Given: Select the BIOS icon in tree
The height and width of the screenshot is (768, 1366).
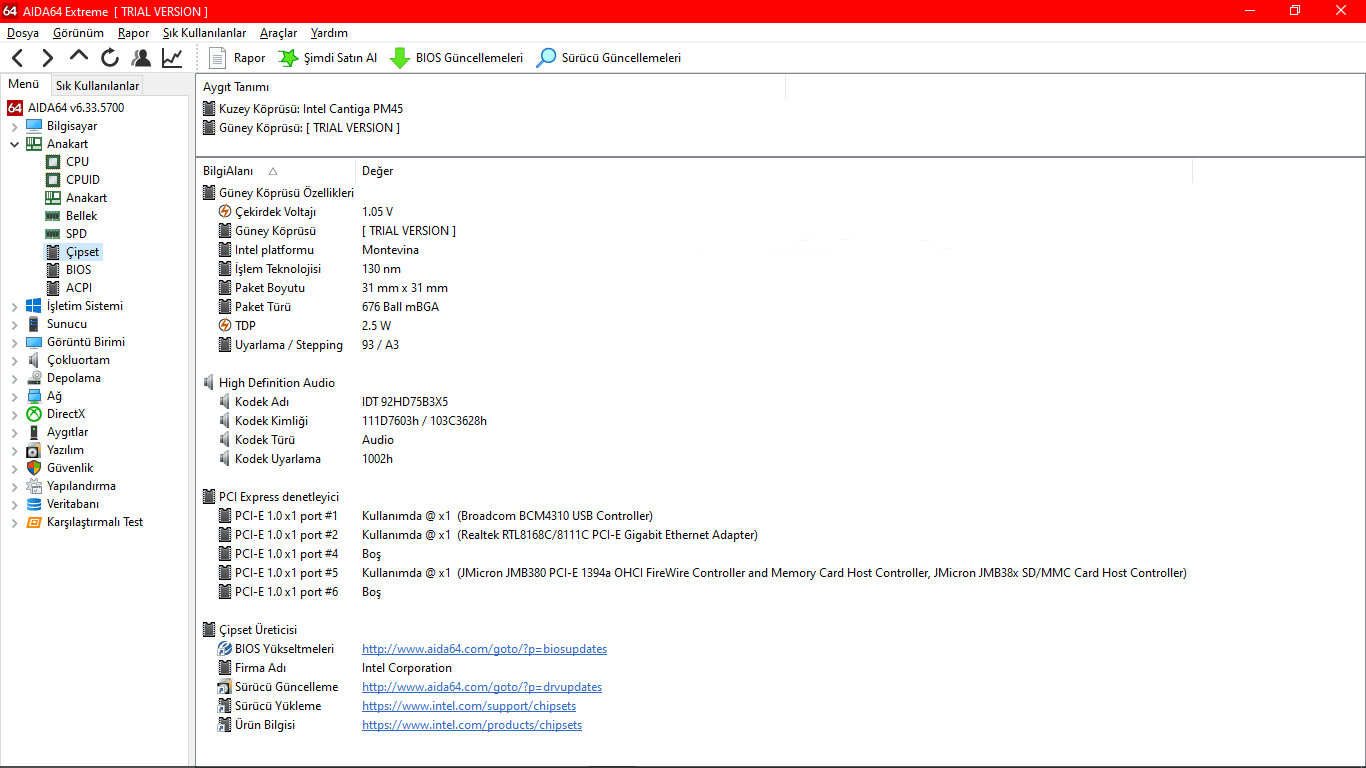Looking at the screenshot, I should (53, 270).
